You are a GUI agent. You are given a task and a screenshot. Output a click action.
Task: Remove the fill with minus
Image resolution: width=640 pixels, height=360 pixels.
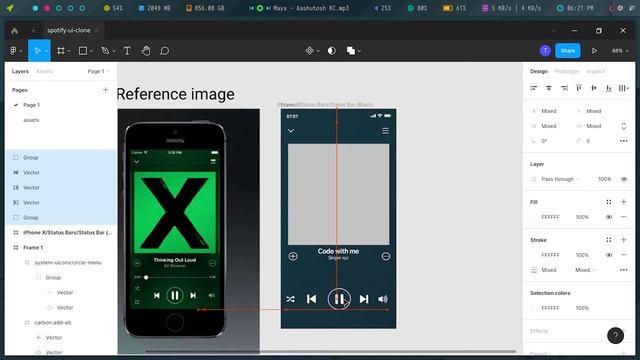(x=624, y=217)
